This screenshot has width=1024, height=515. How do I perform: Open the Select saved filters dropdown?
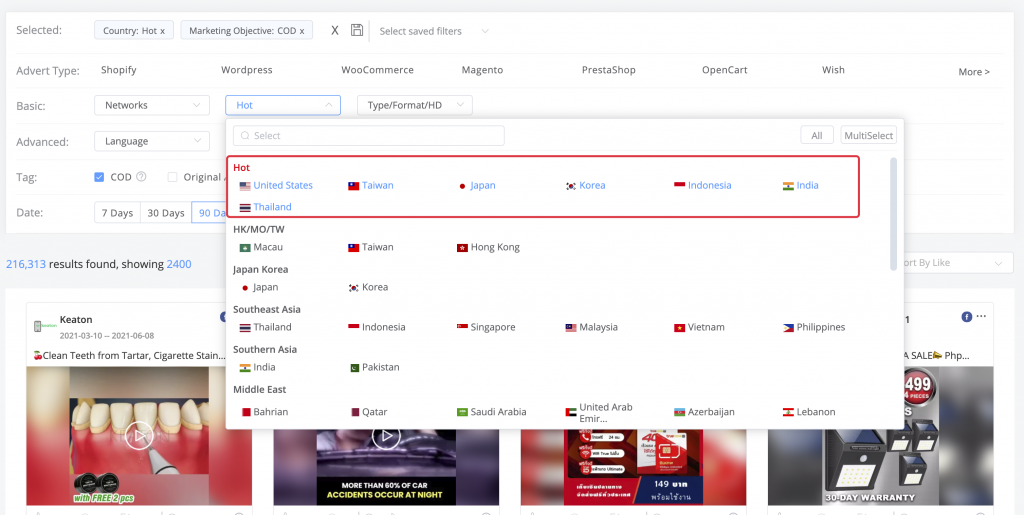pos(434,31)
